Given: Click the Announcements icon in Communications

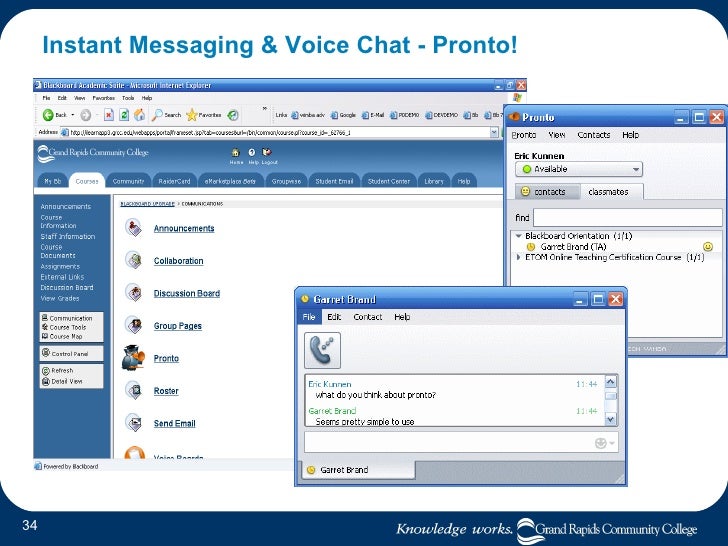Looking at the screenshot, I should [134, 228].
